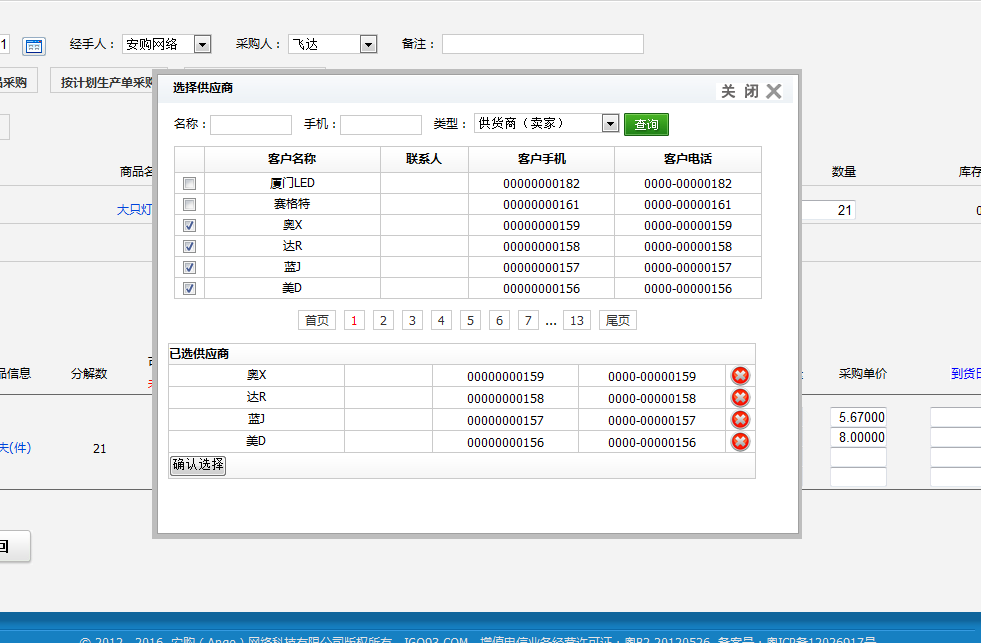Image resolution: width=981 pixels, height=643 pixels.
Task: Jump to last page 尾页
Action: click(618, 320)
